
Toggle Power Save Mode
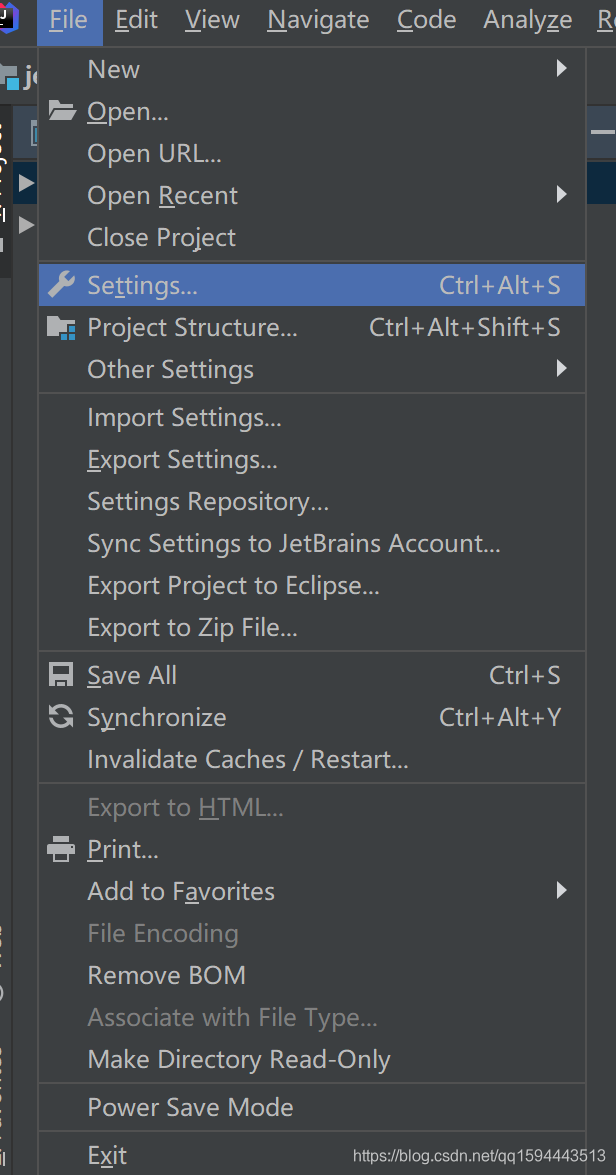tap(190, 1107)
